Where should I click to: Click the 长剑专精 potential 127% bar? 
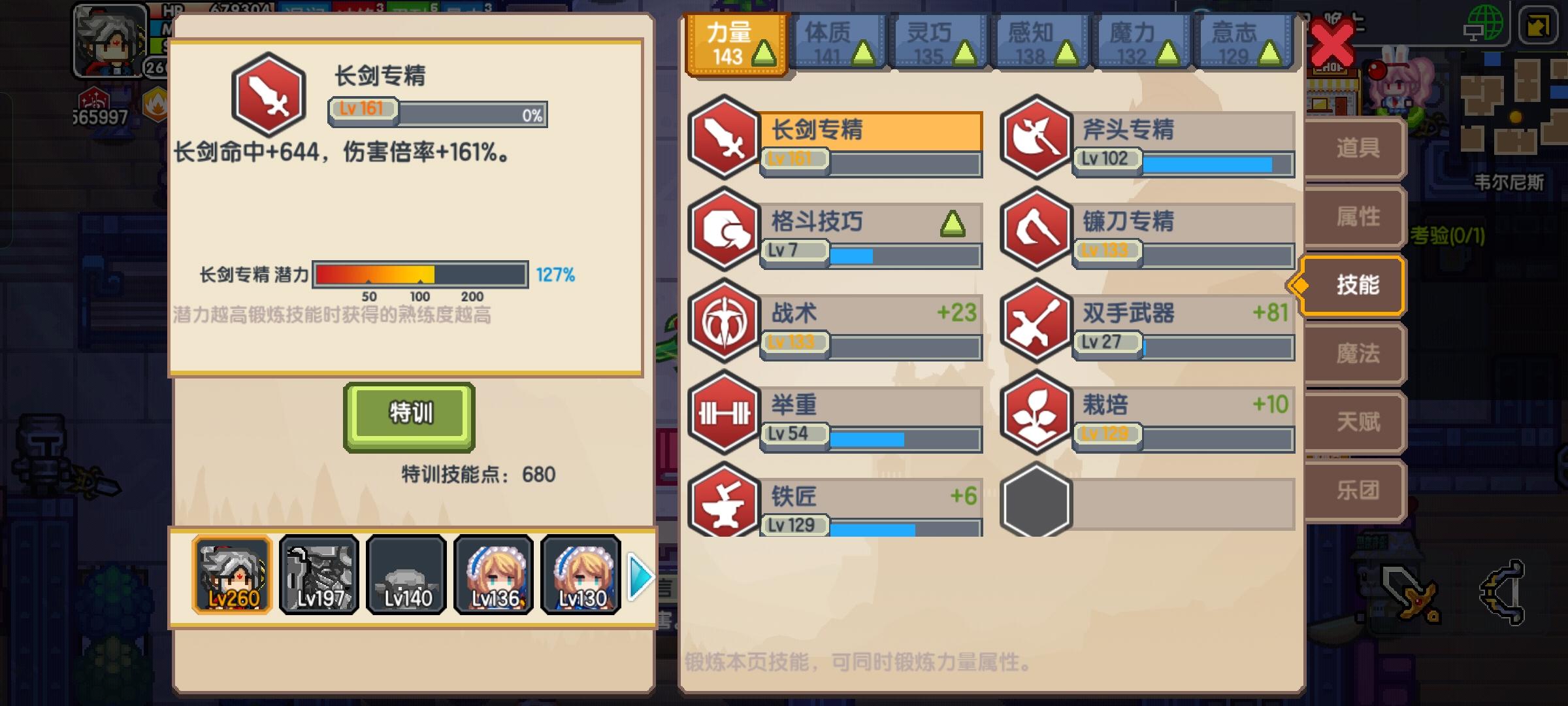[420, 275]
